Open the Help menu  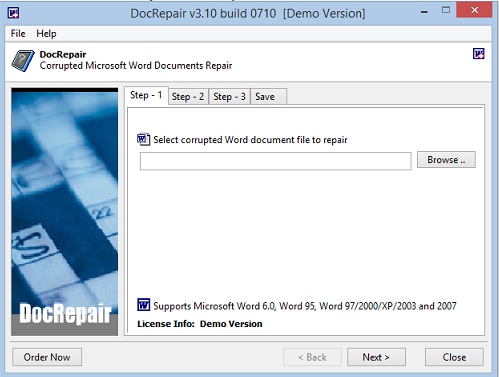coord(46,34)
